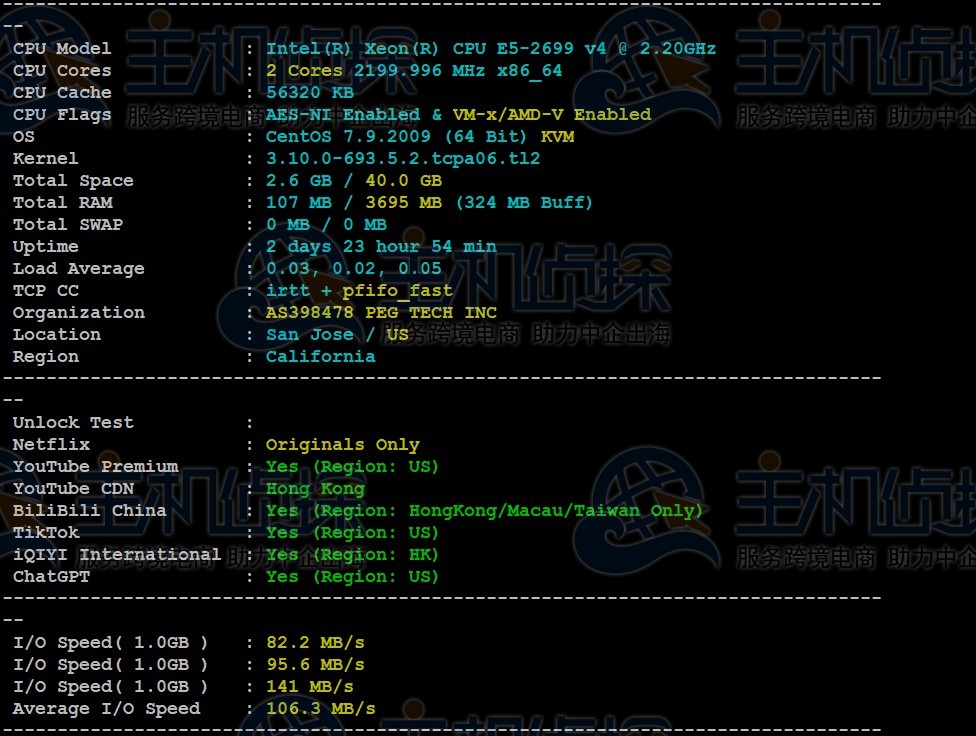Click the 107 MB / 3695 MB RAM value
Image resolution: width=976 pixels, height=736 pixels.
pyautogui.click(x=429, y=202)
